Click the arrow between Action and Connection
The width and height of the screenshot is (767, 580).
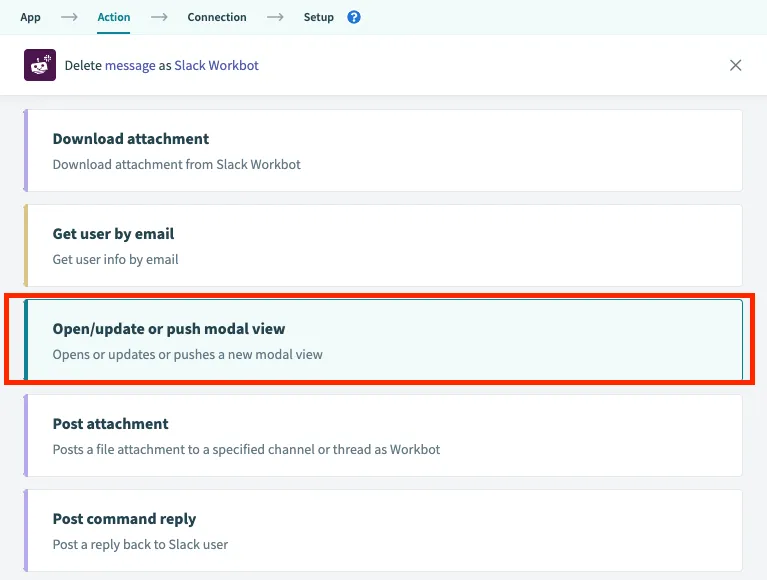tap(159, 17)
